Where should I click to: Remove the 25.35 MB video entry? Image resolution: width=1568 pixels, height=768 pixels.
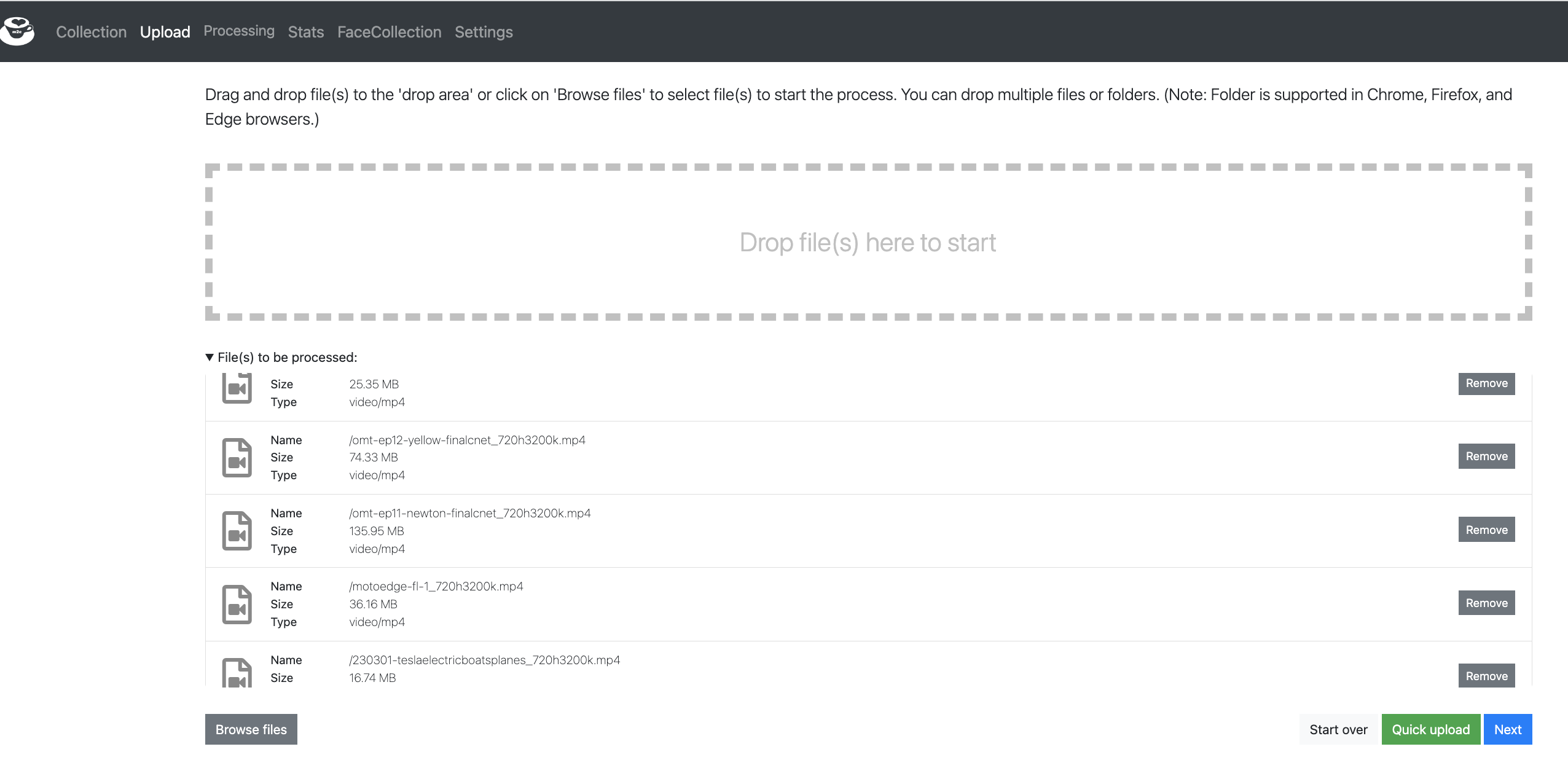1486,383
